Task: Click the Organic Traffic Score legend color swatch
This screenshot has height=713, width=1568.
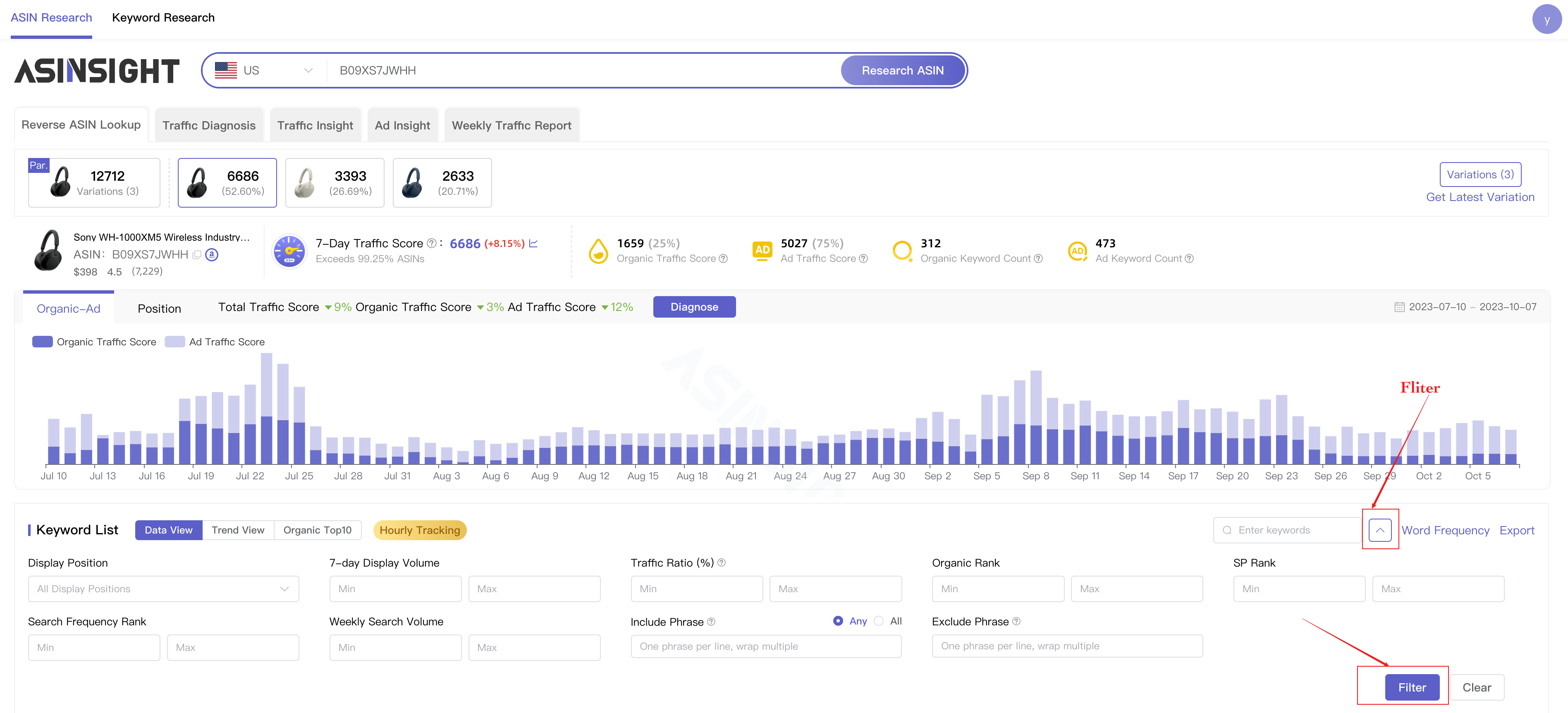Action: click(x=43, y=342)
